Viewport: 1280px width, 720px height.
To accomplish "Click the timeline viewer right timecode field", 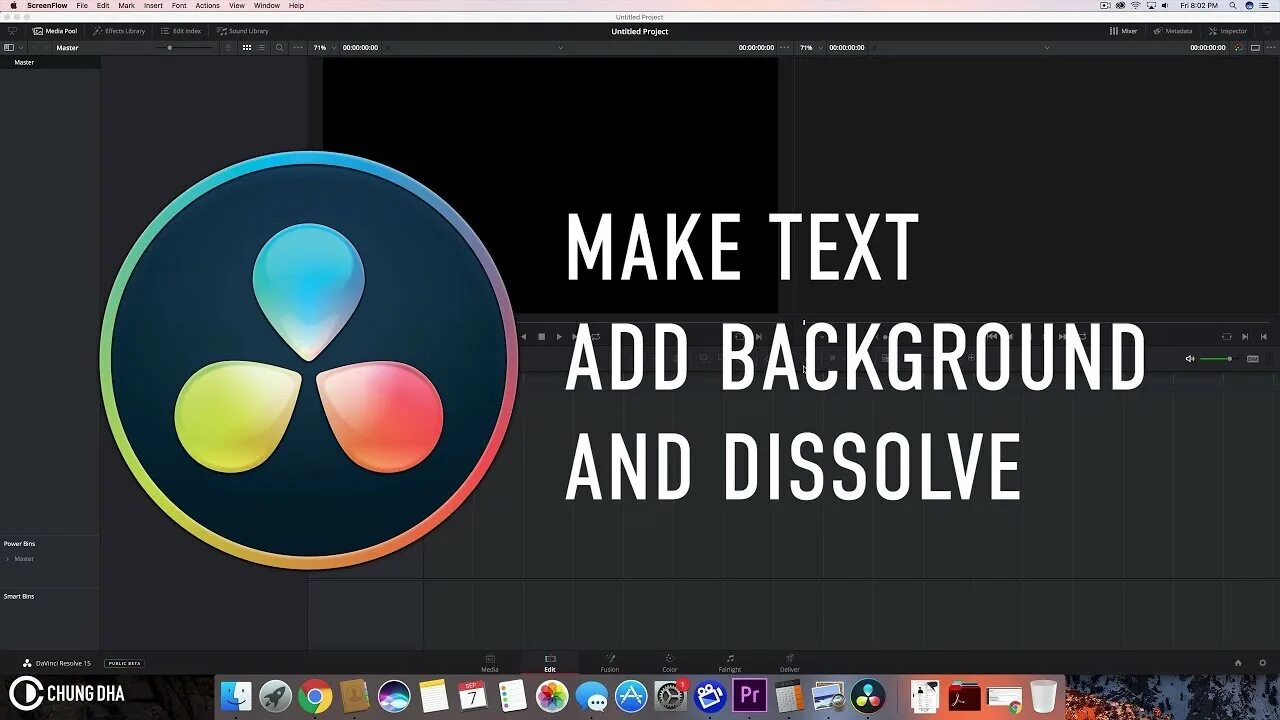I will point(1207,48).
